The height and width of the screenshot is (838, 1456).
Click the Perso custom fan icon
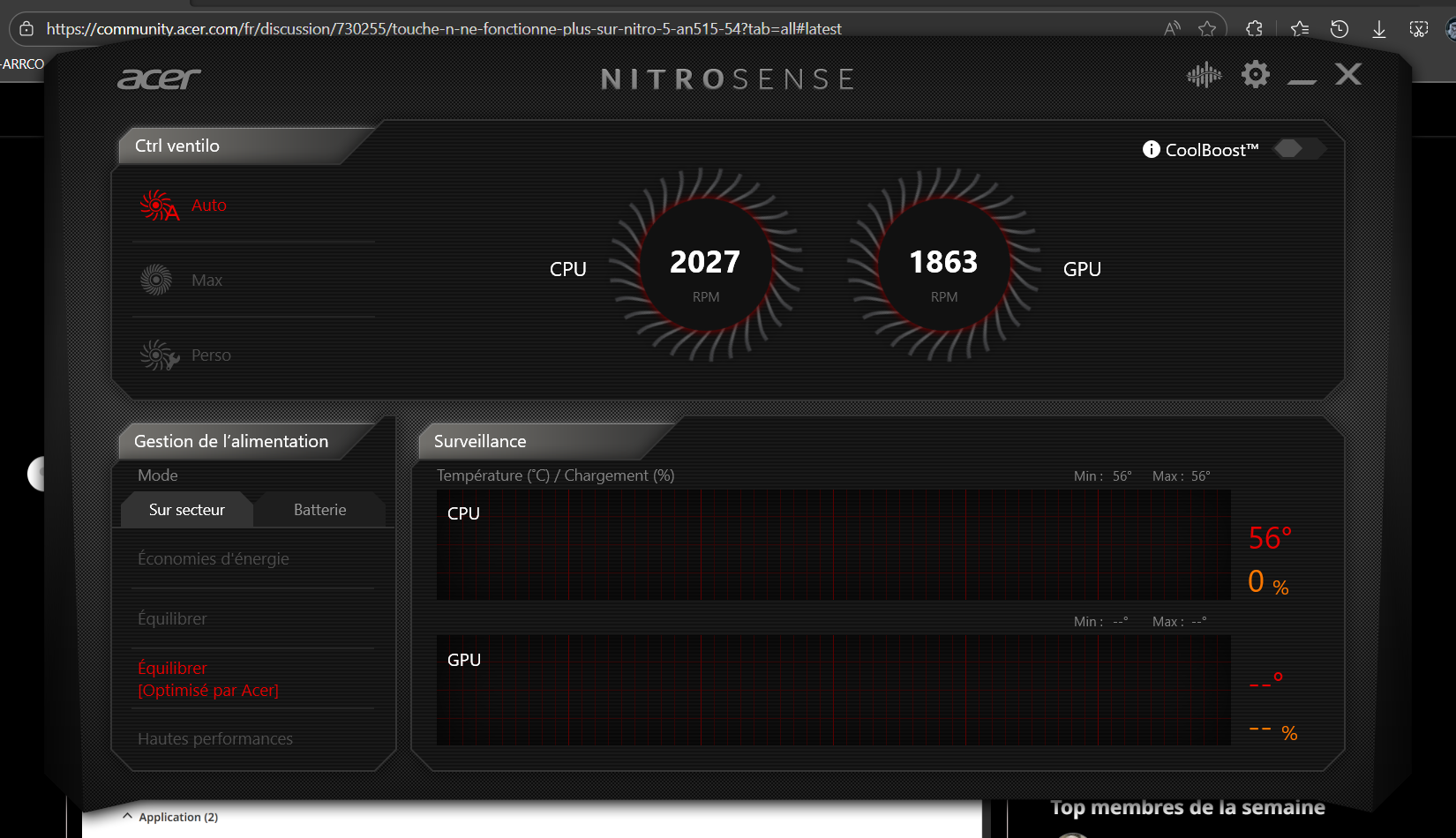point(158,355)
